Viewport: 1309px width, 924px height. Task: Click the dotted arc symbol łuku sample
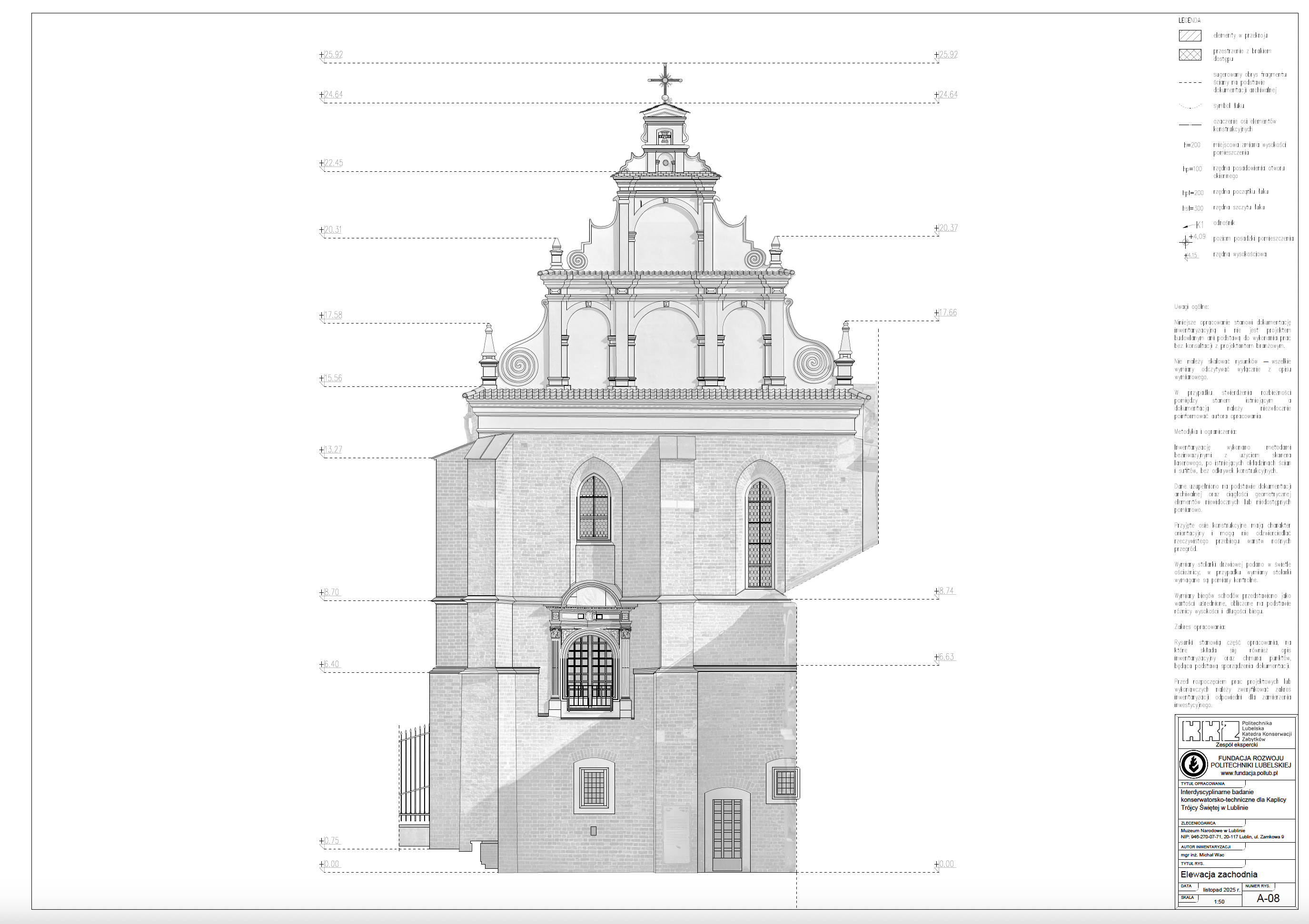point(1190,106)
